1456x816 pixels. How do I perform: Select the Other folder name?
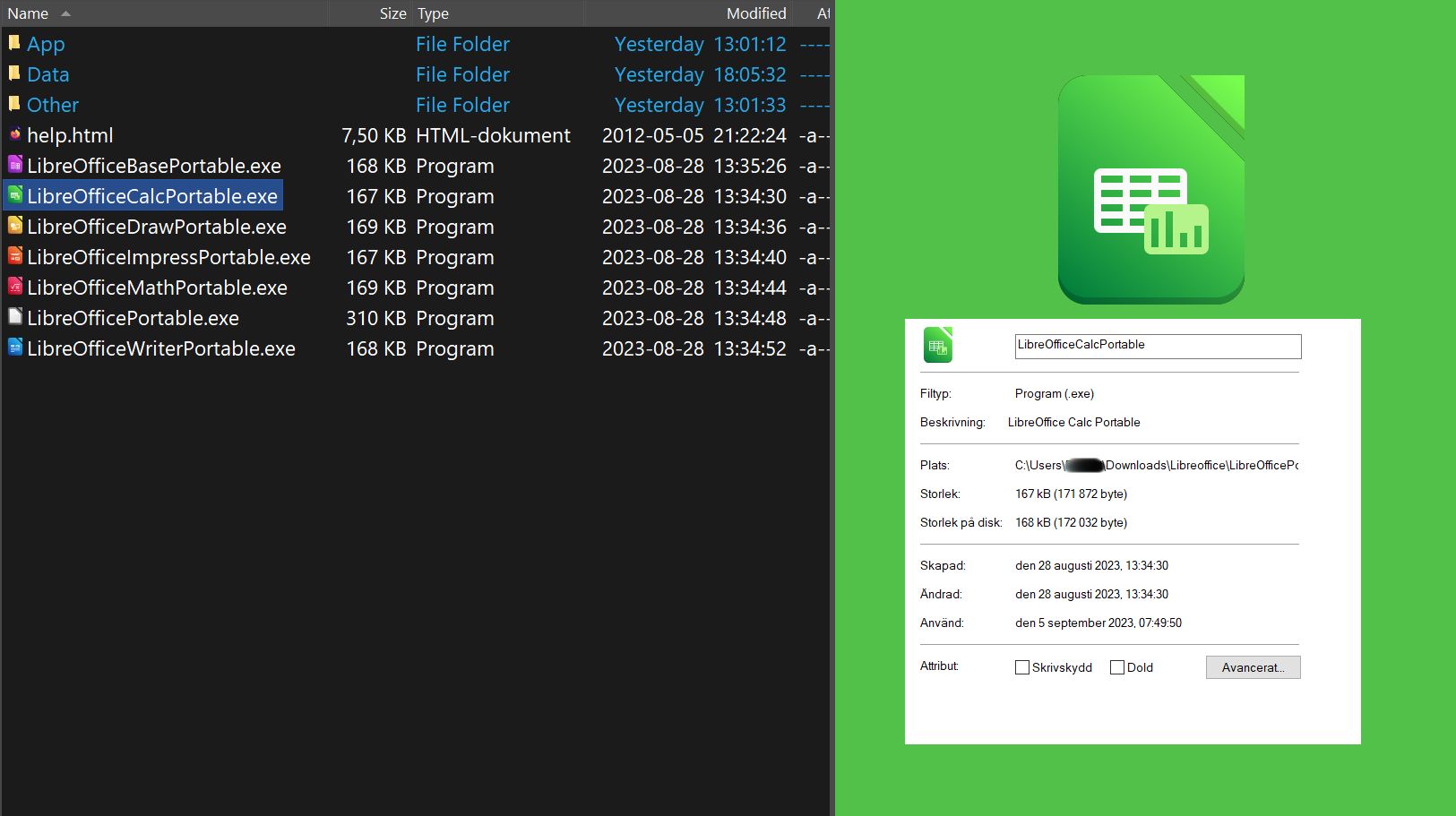tap(53, 105)
